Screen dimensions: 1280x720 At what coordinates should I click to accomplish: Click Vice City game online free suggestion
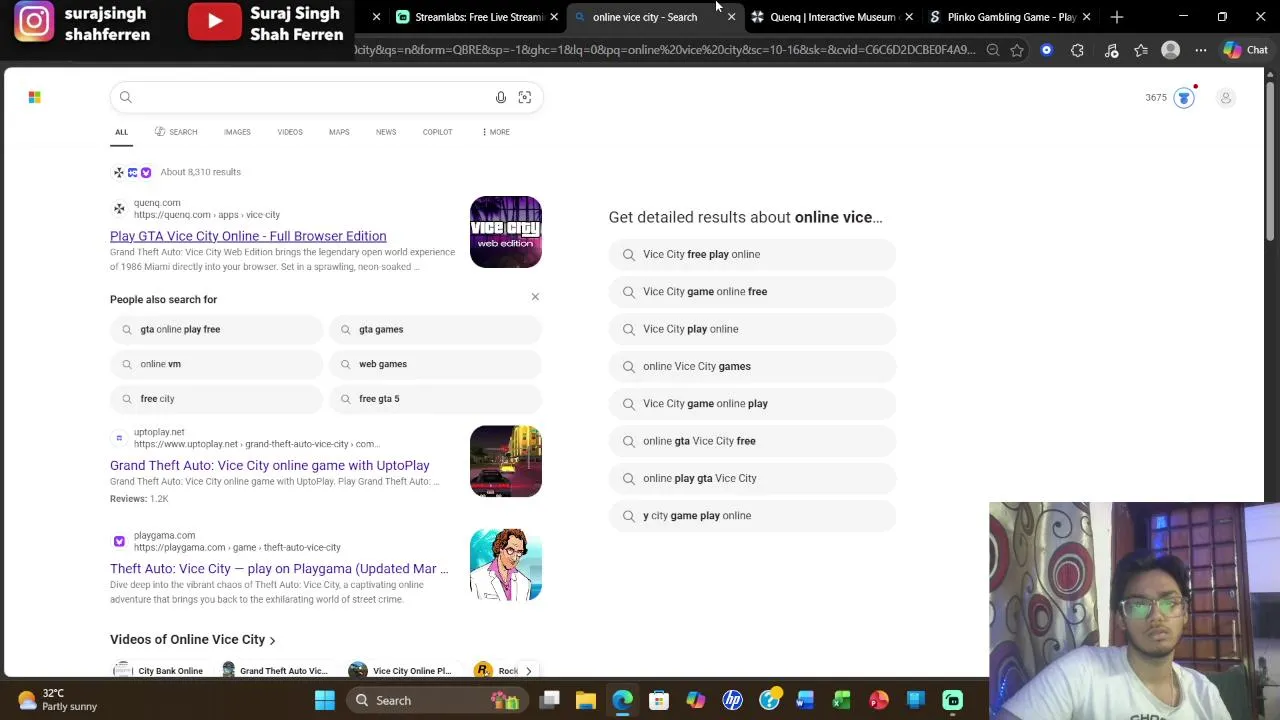coord(752,292)
